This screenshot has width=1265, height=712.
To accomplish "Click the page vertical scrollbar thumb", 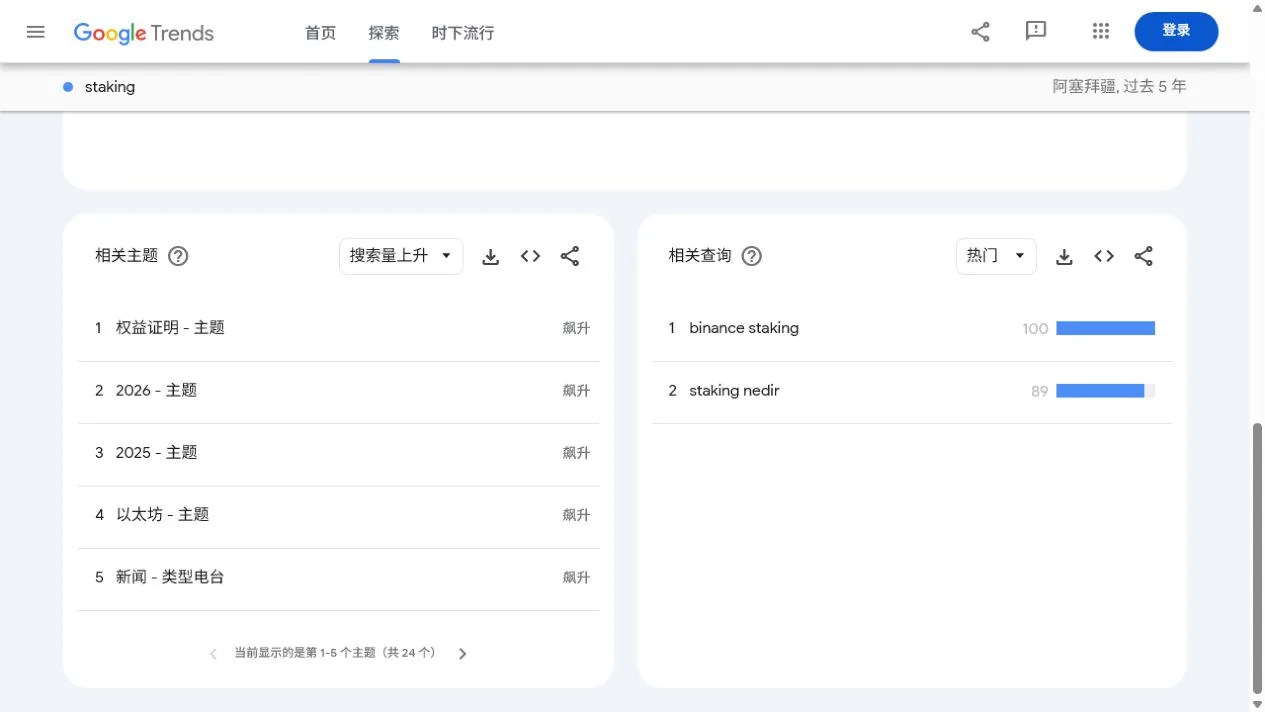I will coord(1257,558).
